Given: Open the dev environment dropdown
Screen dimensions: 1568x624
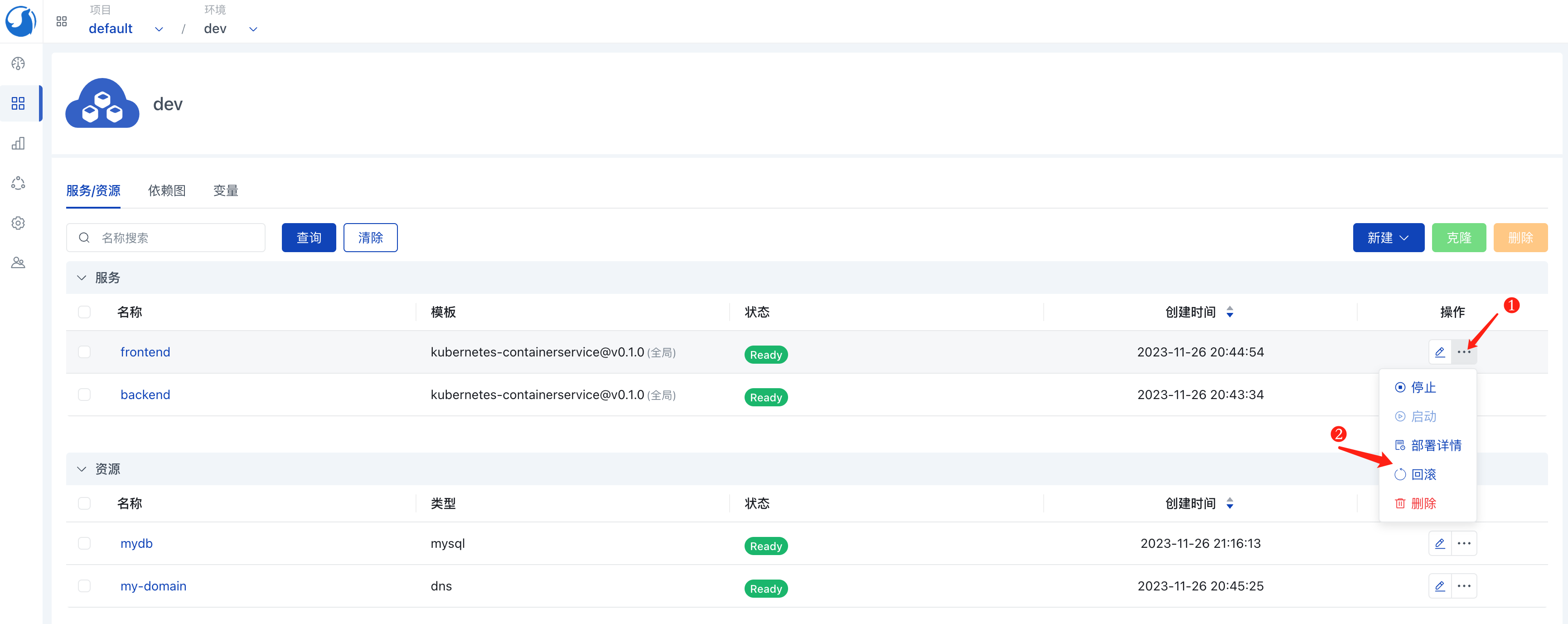Looking at the screenshot, I should click(231, 29).
